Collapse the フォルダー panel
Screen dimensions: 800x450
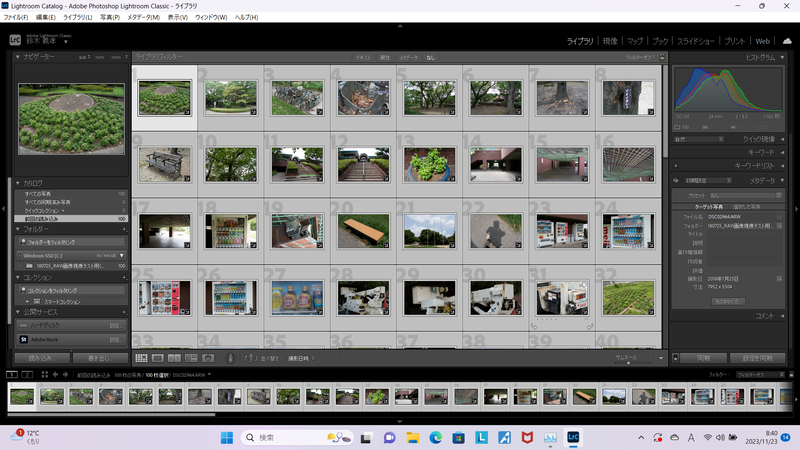17,230
